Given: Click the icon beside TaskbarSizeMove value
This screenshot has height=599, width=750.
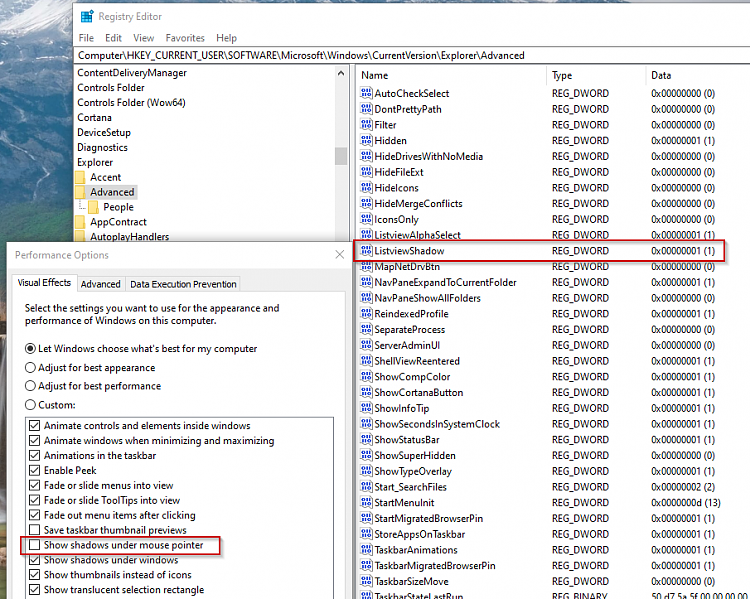Looking at the screenshot, I should pos(366,581).
